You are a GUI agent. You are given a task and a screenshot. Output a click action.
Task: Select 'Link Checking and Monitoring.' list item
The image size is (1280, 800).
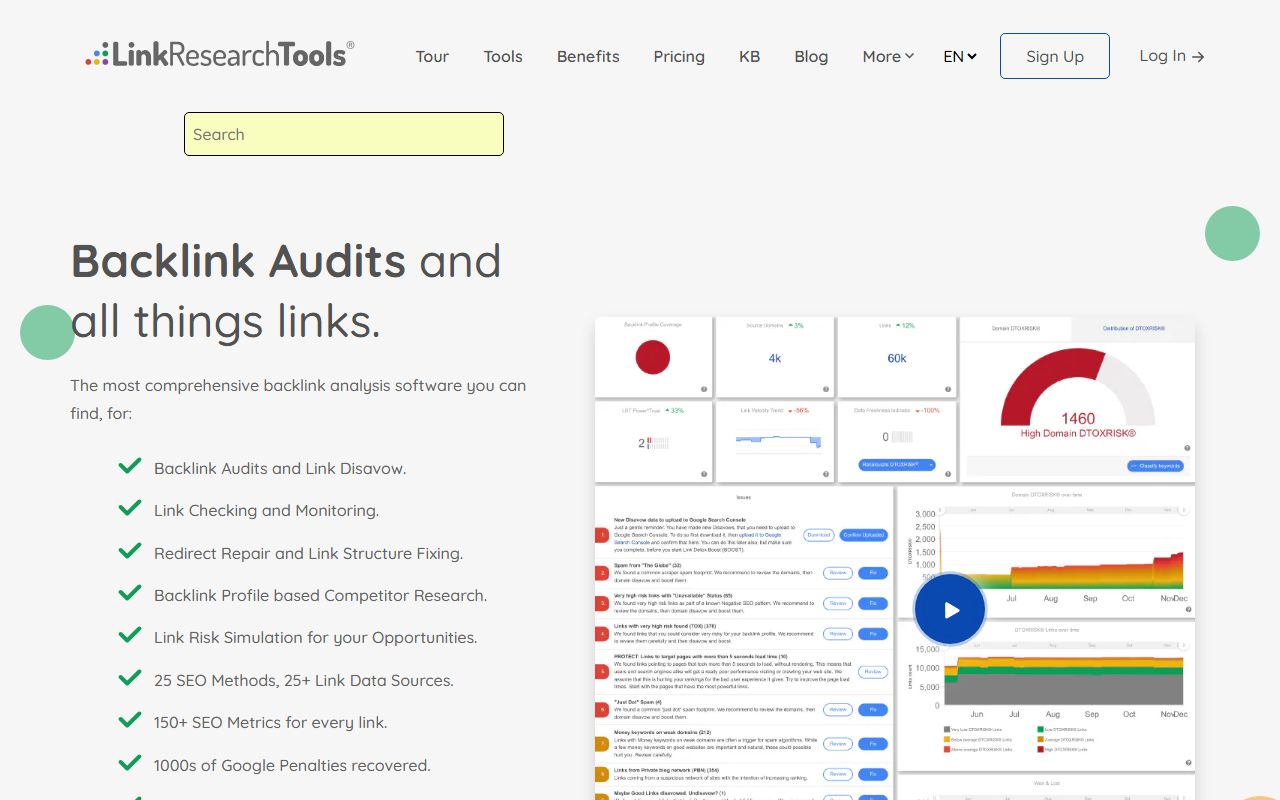266,510
